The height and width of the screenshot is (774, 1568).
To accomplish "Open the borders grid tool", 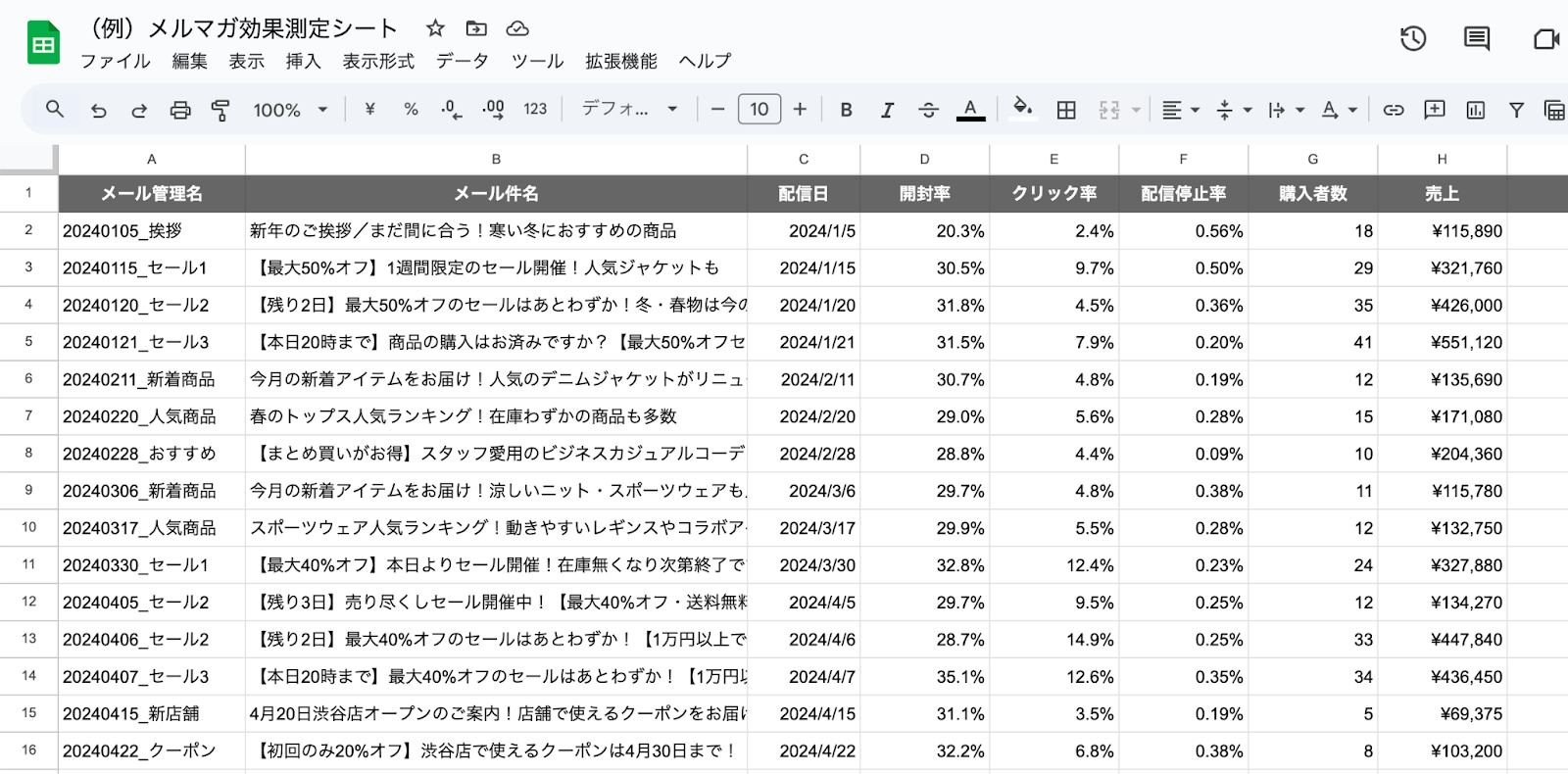I will coord(1066,110).
